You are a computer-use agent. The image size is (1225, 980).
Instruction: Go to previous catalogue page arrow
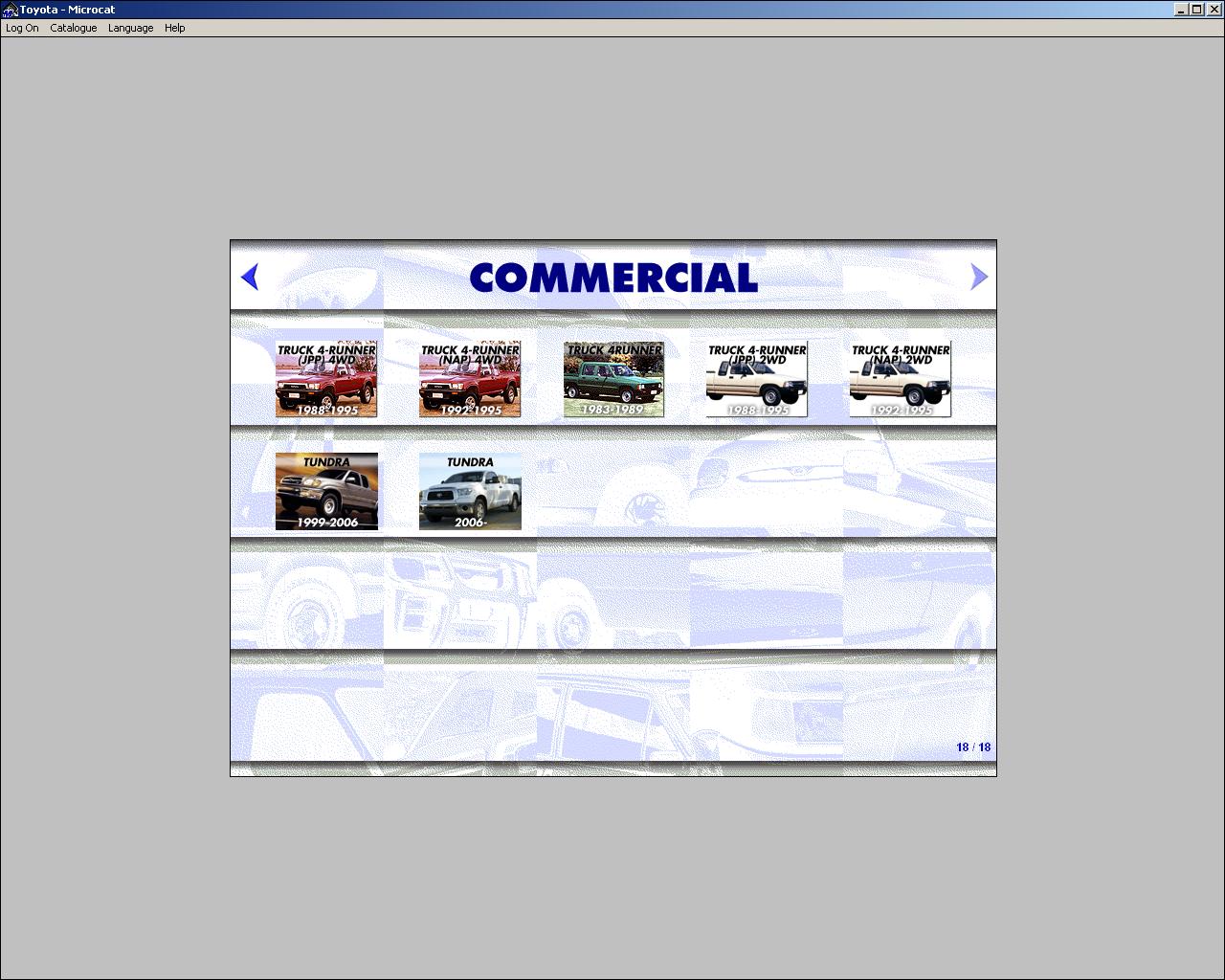point(250,277)
